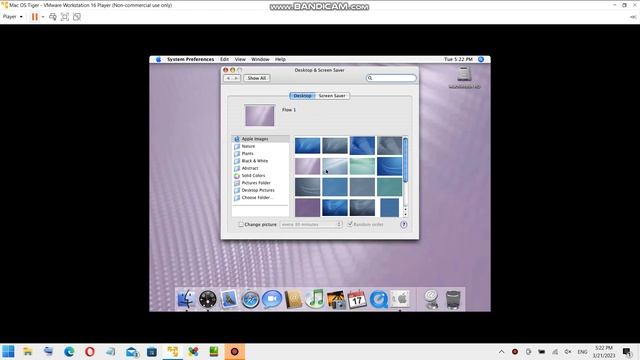640x360 pixels.
Task: Enable the Change picture checkbox
Action: point(241,224)
